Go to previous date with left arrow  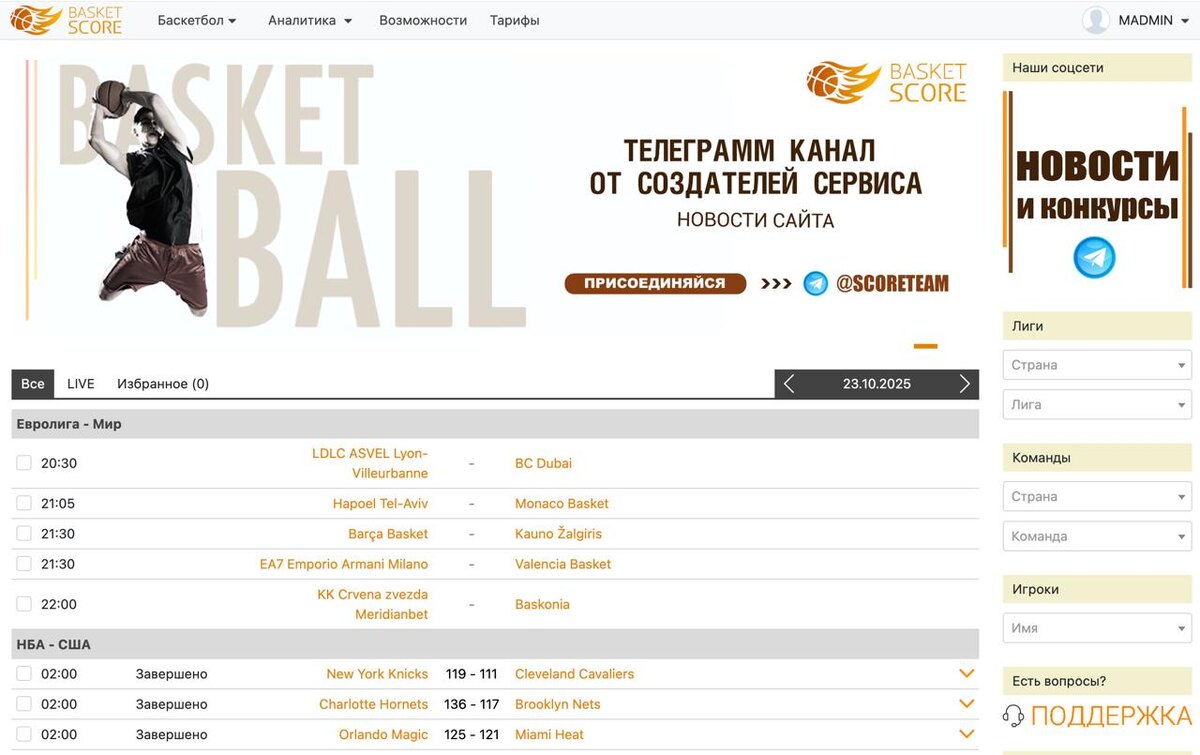789,384
